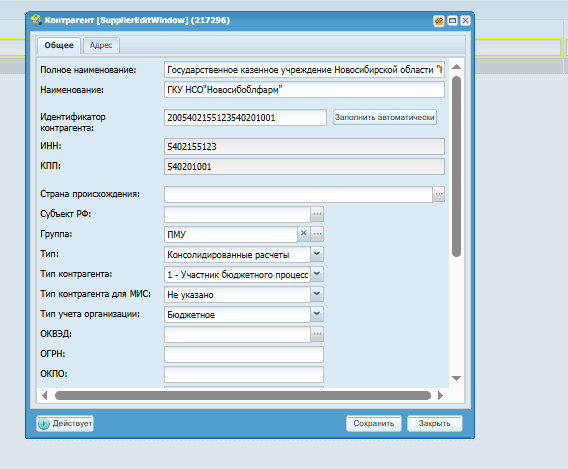Click the Страна происхождения field
Screen dimensions: 568x469
(298, 194)
